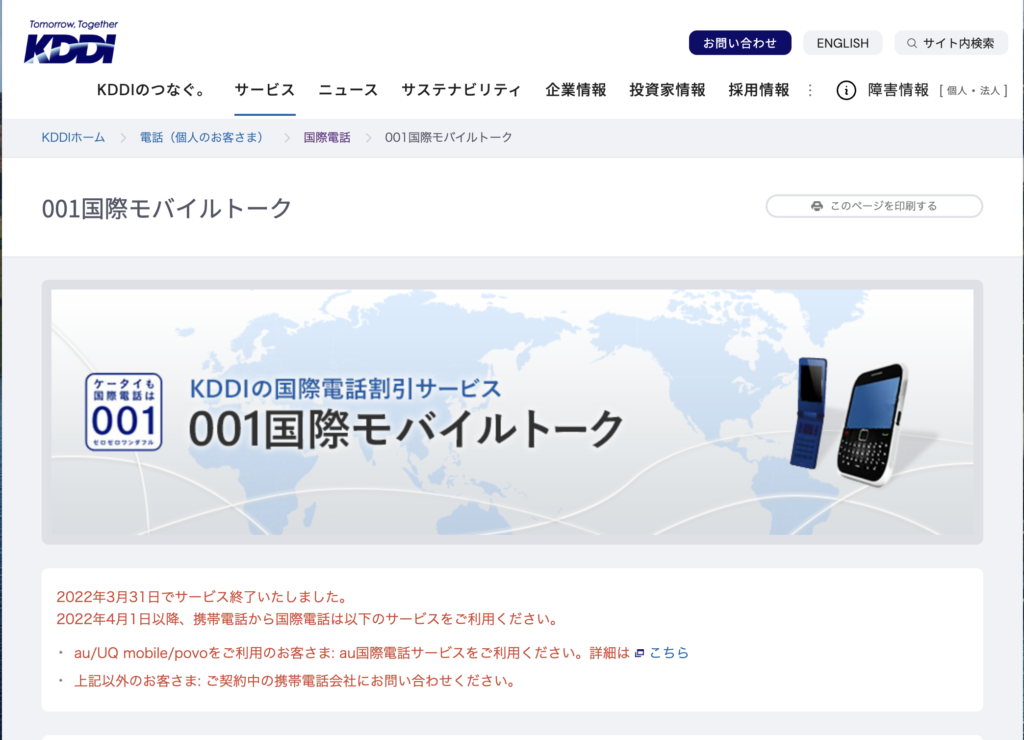Expand the 投資家情報 navigation menu
The image size is (1024, 740).
[x=667, y=90]
